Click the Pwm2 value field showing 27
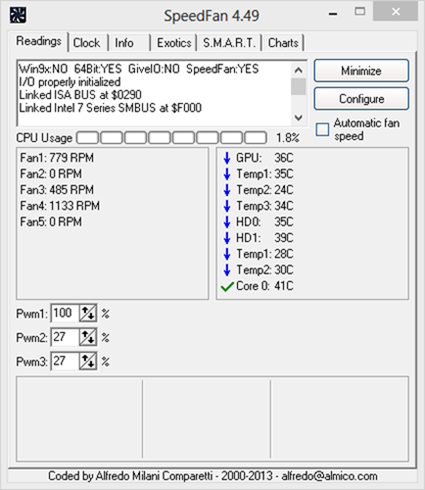Image resolution: width=425 pixels, height=490 pixels. point(65,337)
